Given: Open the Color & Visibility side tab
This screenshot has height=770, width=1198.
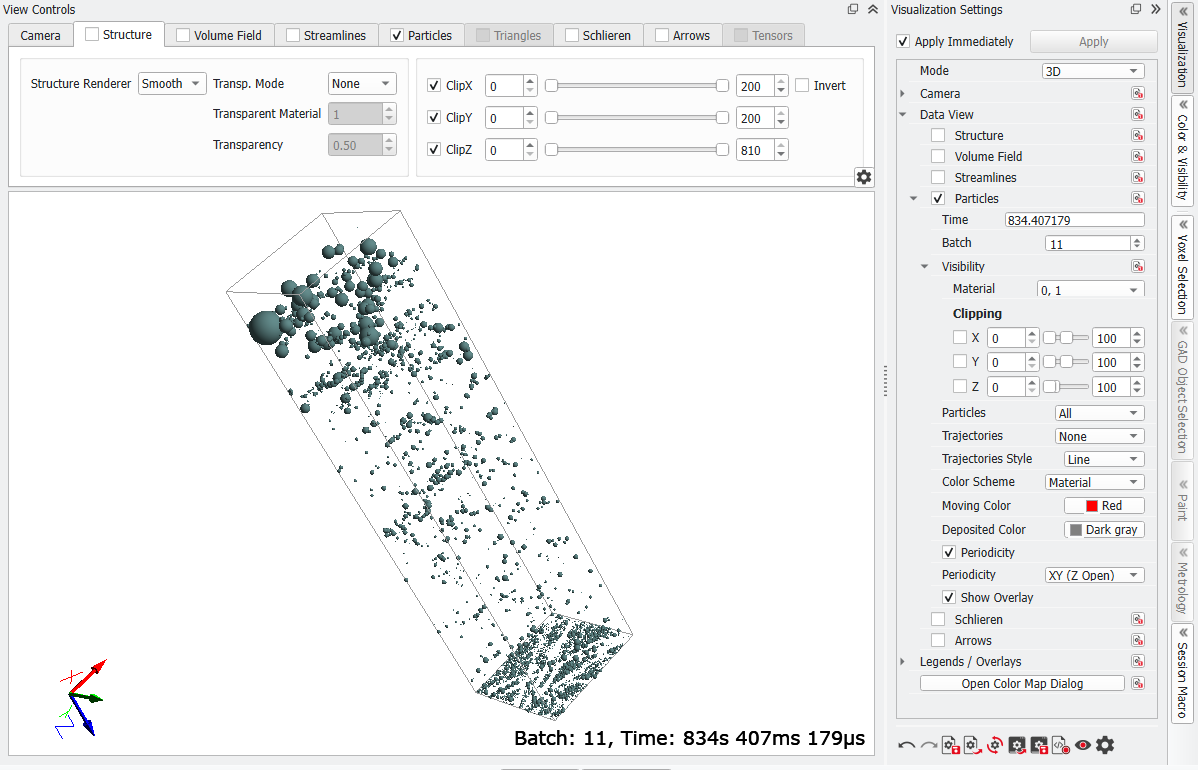Looking at the screenshot, I should (x=1182, y=150).
